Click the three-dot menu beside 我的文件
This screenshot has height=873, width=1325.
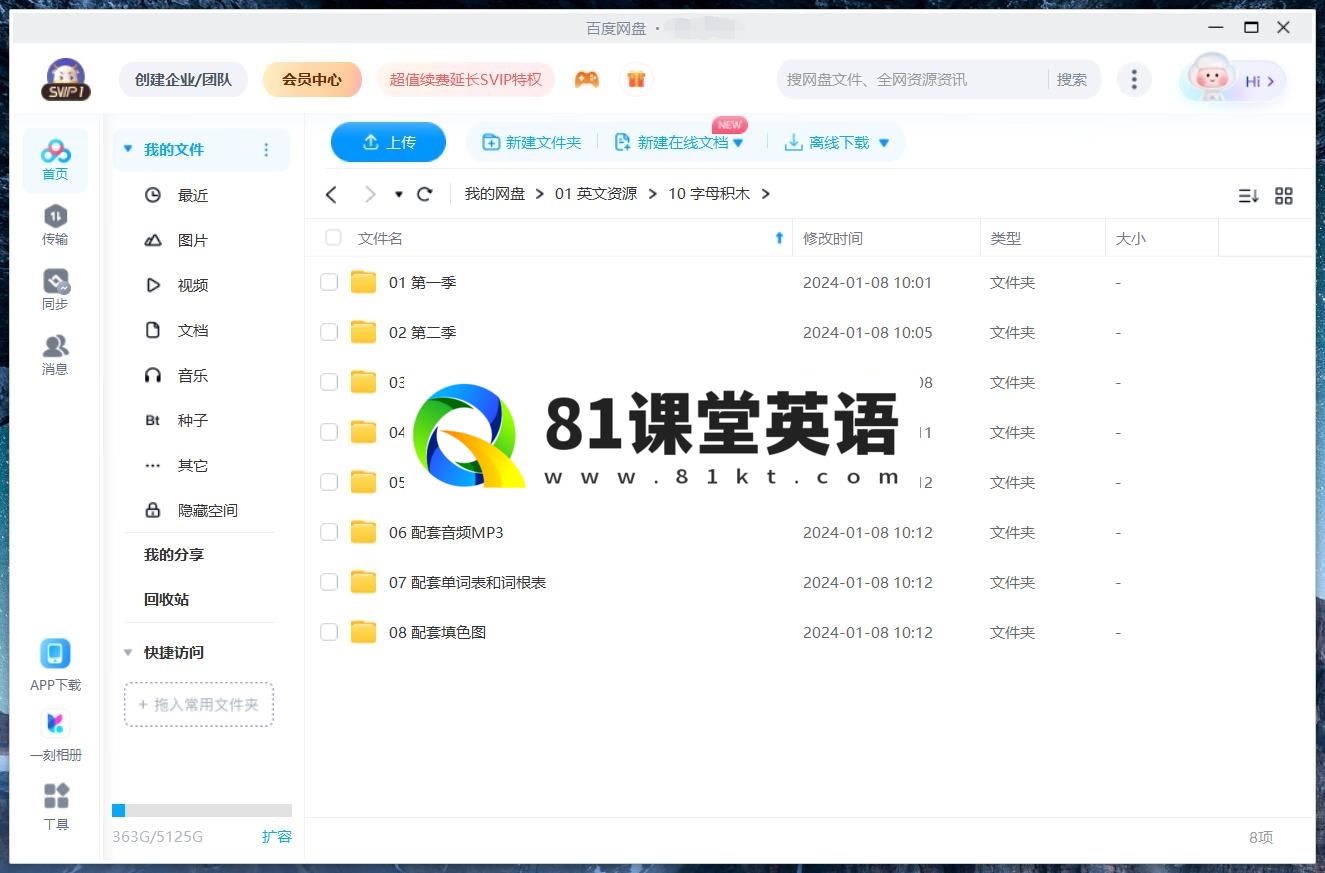coord(266,150)
